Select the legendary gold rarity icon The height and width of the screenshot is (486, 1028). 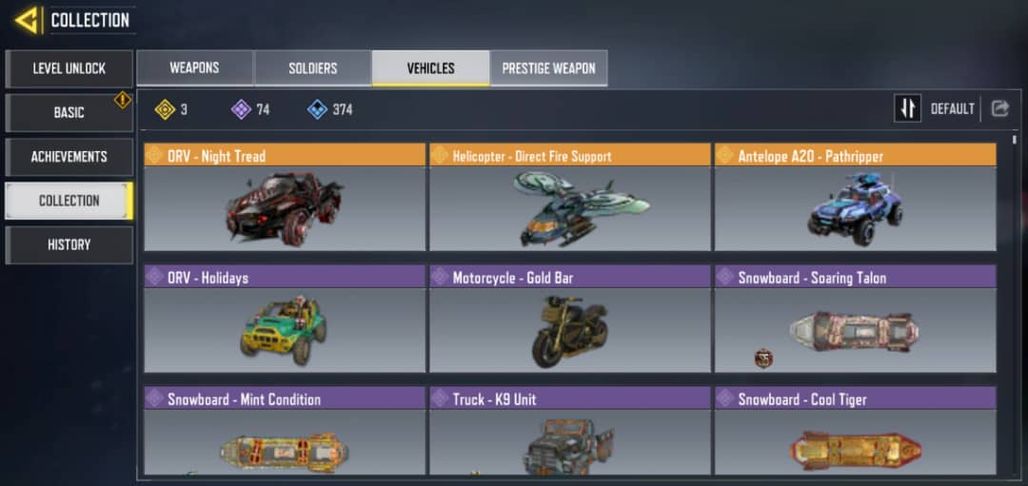[x=165, y=110]
